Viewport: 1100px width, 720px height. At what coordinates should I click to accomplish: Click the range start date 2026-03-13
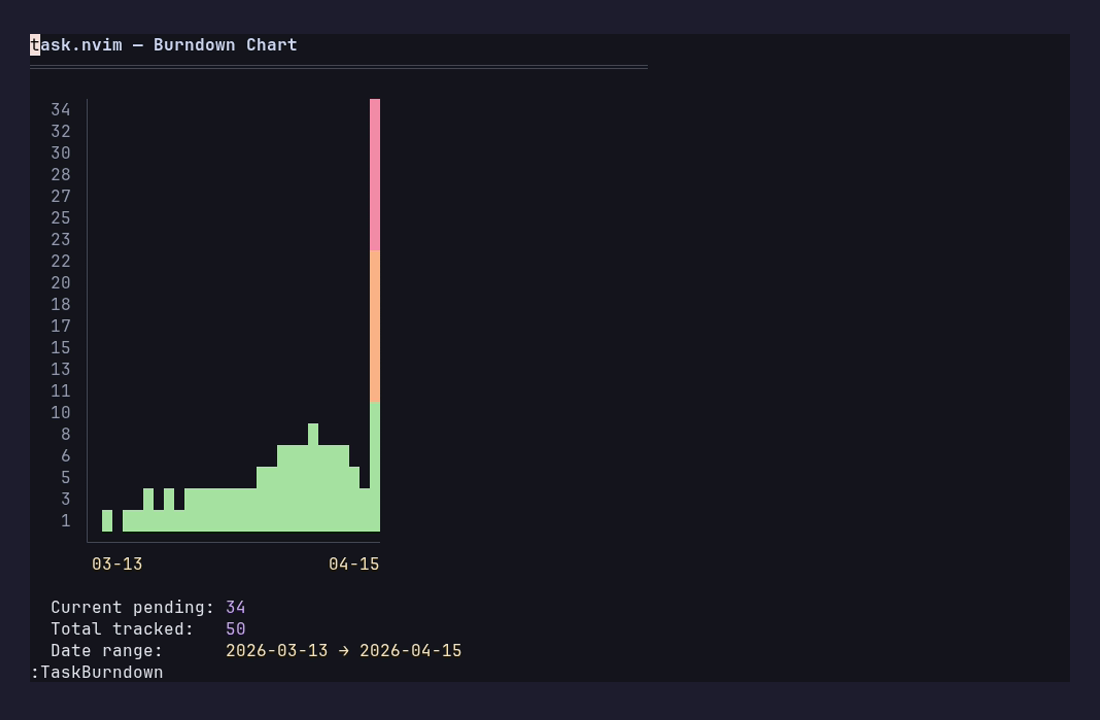(276, 651)
